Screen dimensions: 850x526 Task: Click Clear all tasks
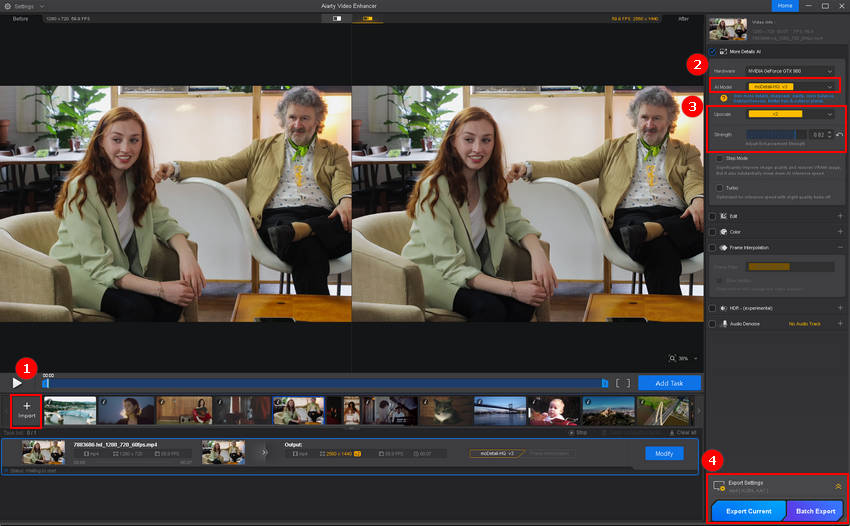click(x=682, y=433)
